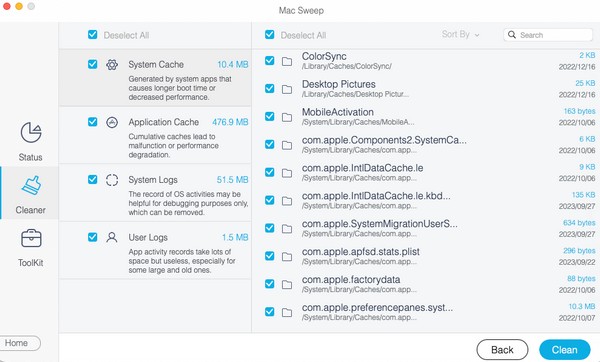Click the System Cache atom icon
Screen dimensions: 600x362
pos(112,64)
